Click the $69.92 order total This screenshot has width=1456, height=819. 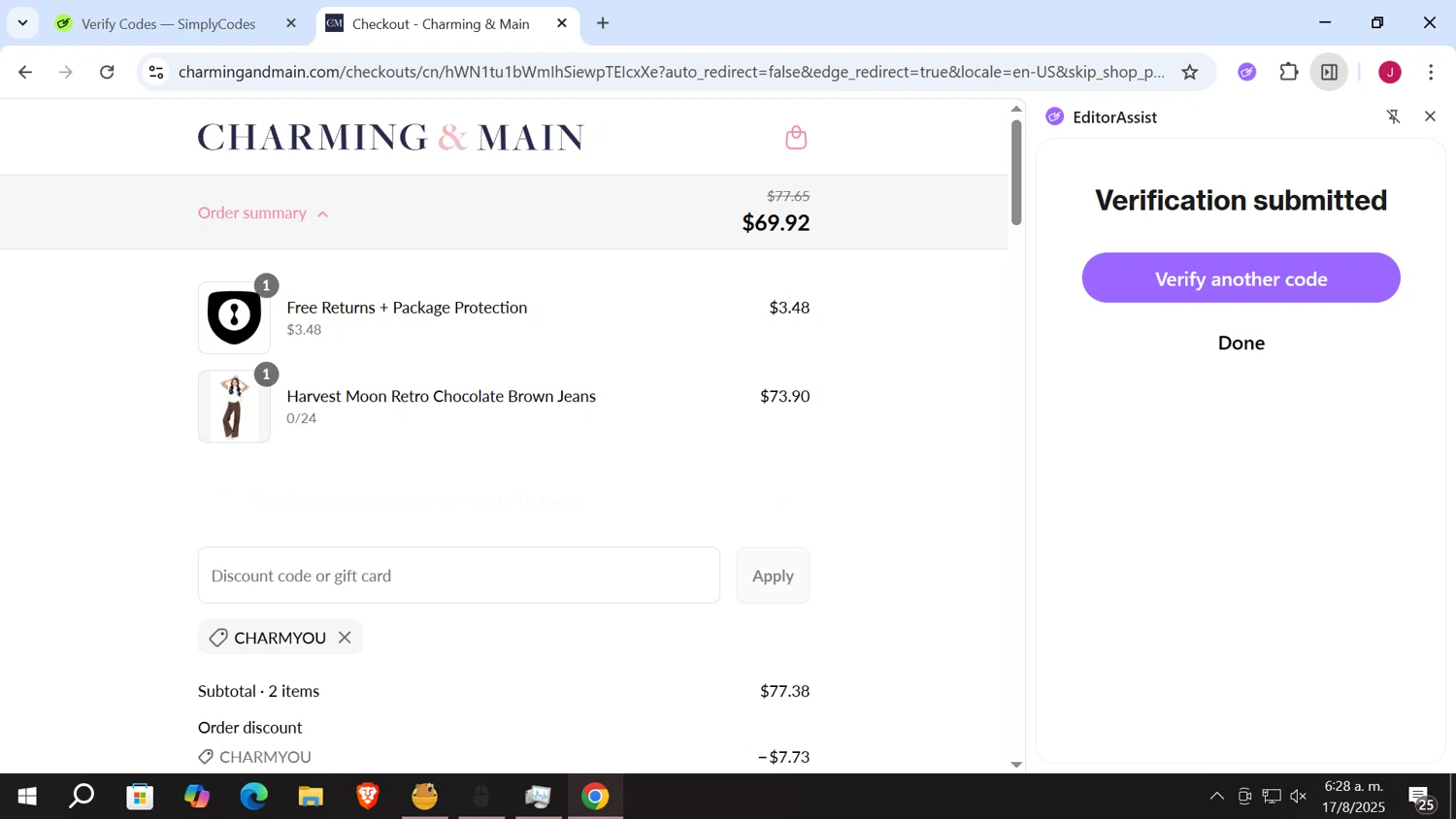(776, 222)
